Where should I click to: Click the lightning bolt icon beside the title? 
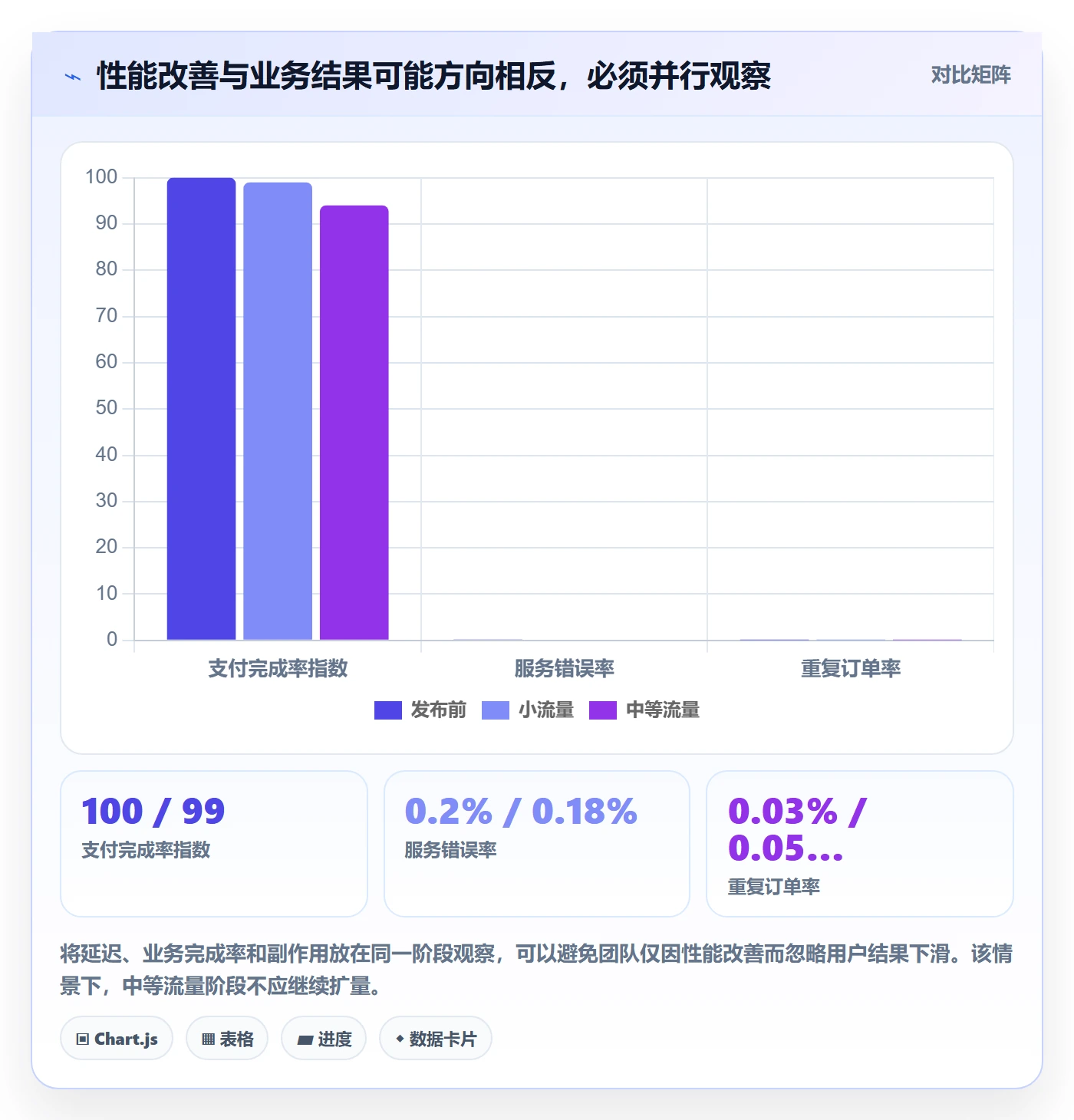pyautogui.click(x=73, y=77)
